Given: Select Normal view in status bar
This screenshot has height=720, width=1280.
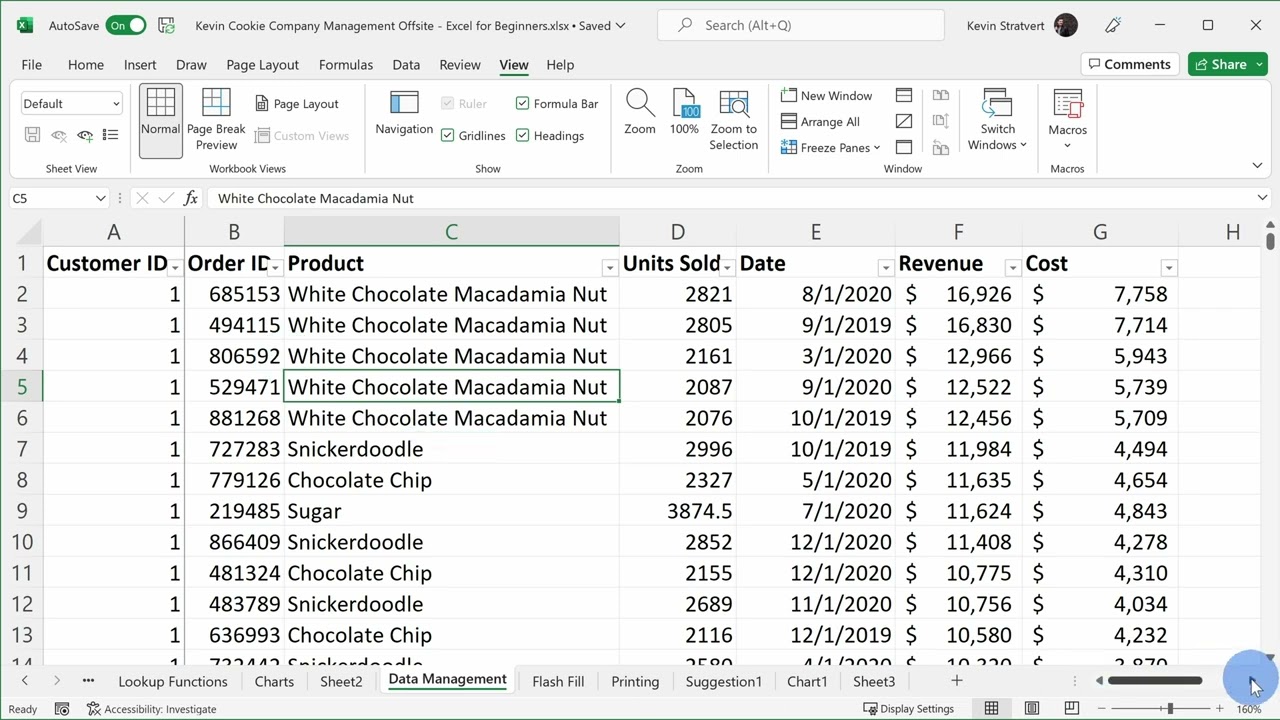Looking at the screenshot, I should (x=991, y=709).
